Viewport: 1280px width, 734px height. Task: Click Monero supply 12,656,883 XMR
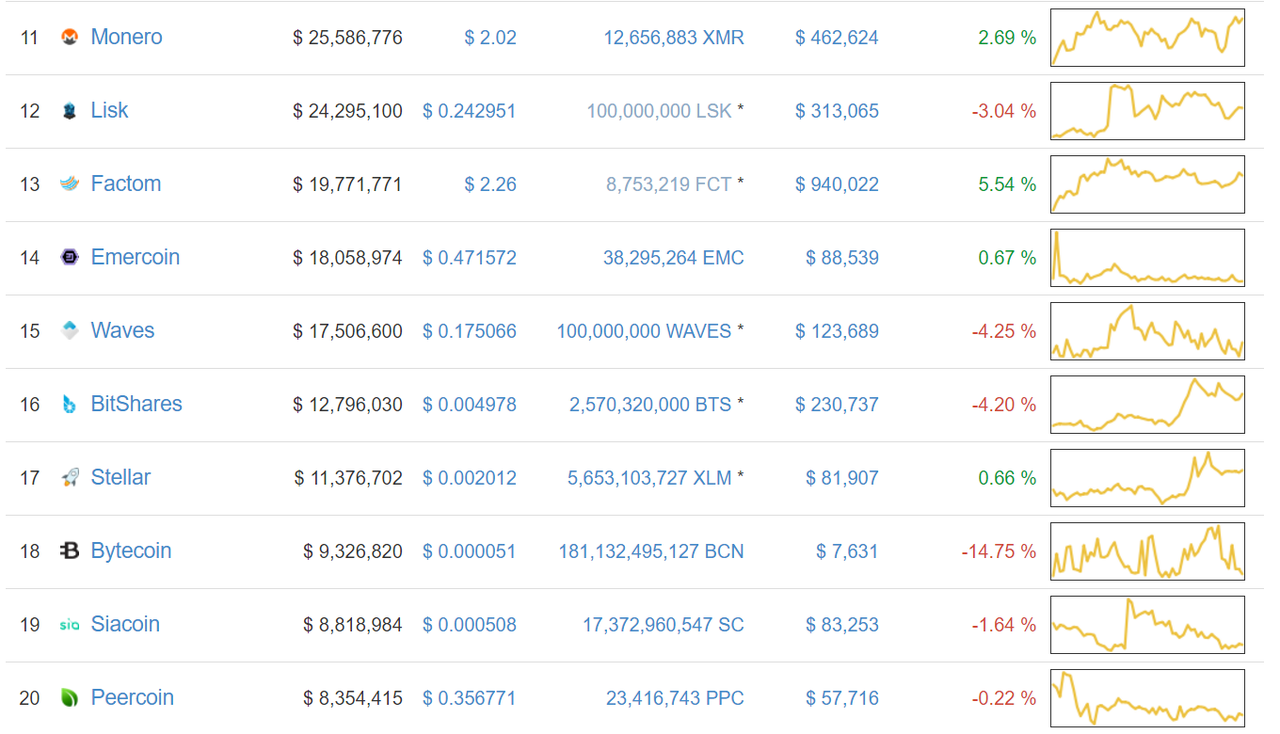coord(674,38)
